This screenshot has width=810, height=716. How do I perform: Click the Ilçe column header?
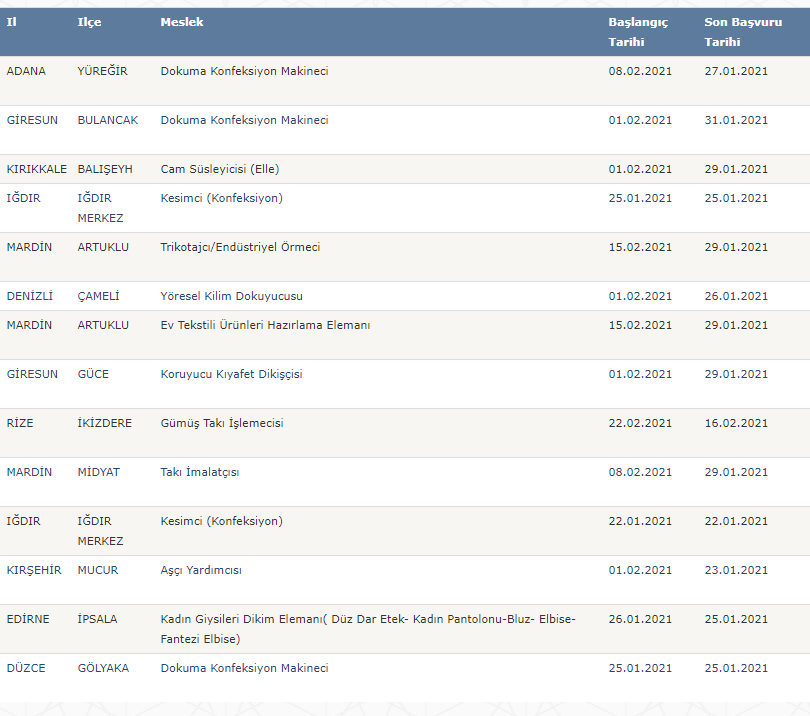89,22
